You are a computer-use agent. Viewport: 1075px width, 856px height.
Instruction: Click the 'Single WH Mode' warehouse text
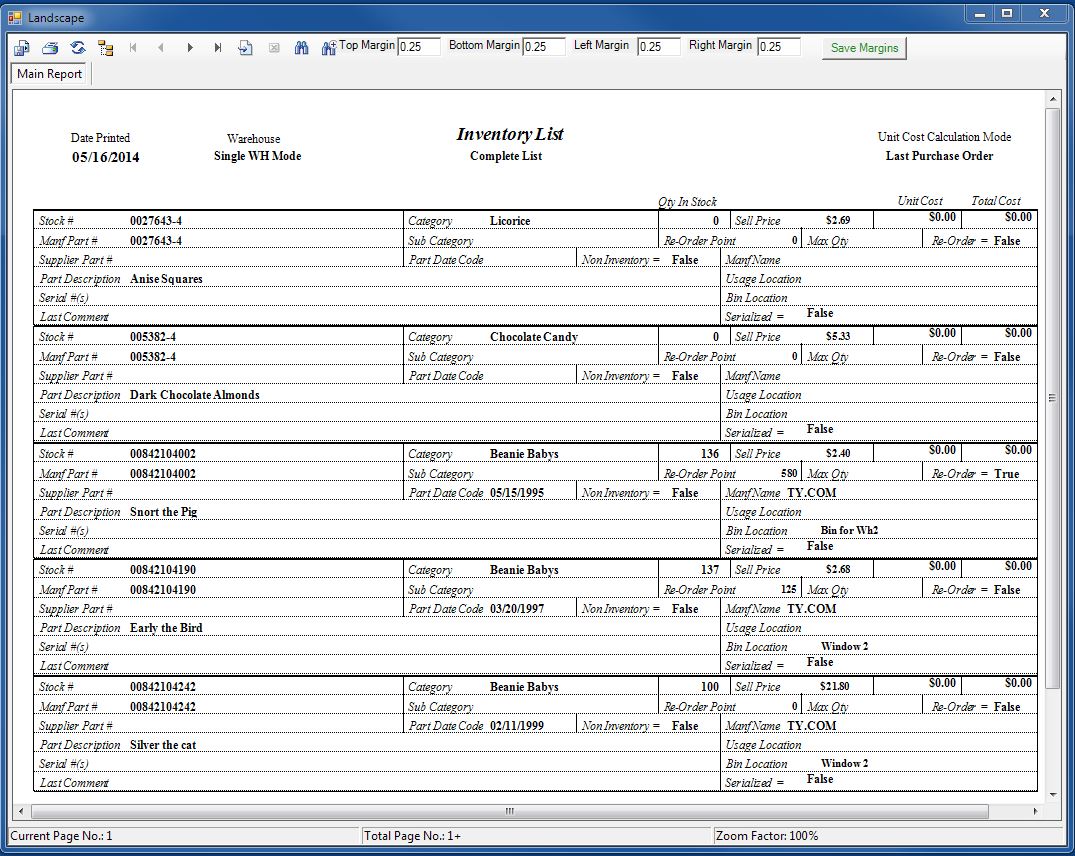pos(257,156)
